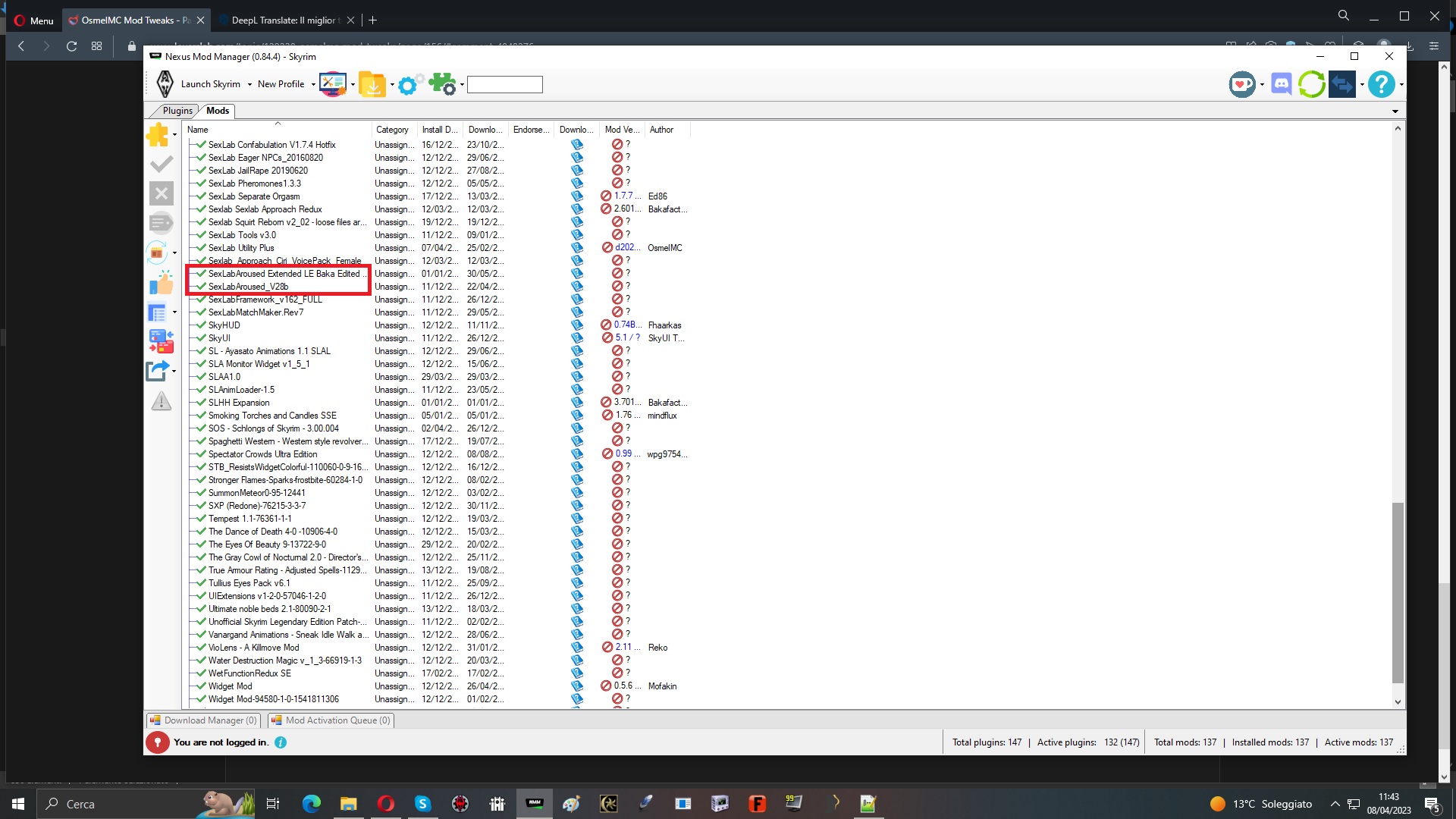1456x819 pixels.
Task: Select SexLabFramework_v162_FULL mod row
Action: 437,300
